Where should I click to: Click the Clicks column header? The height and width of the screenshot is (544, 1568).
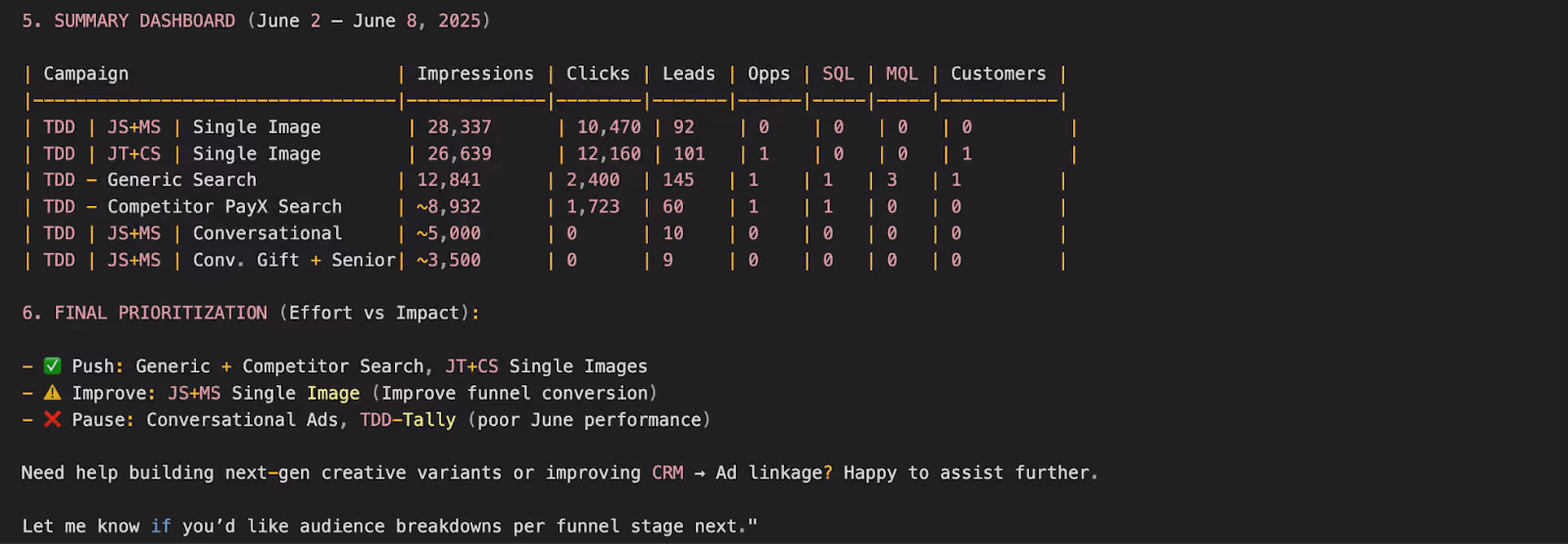pyautogui.click(x=598, y=74)
